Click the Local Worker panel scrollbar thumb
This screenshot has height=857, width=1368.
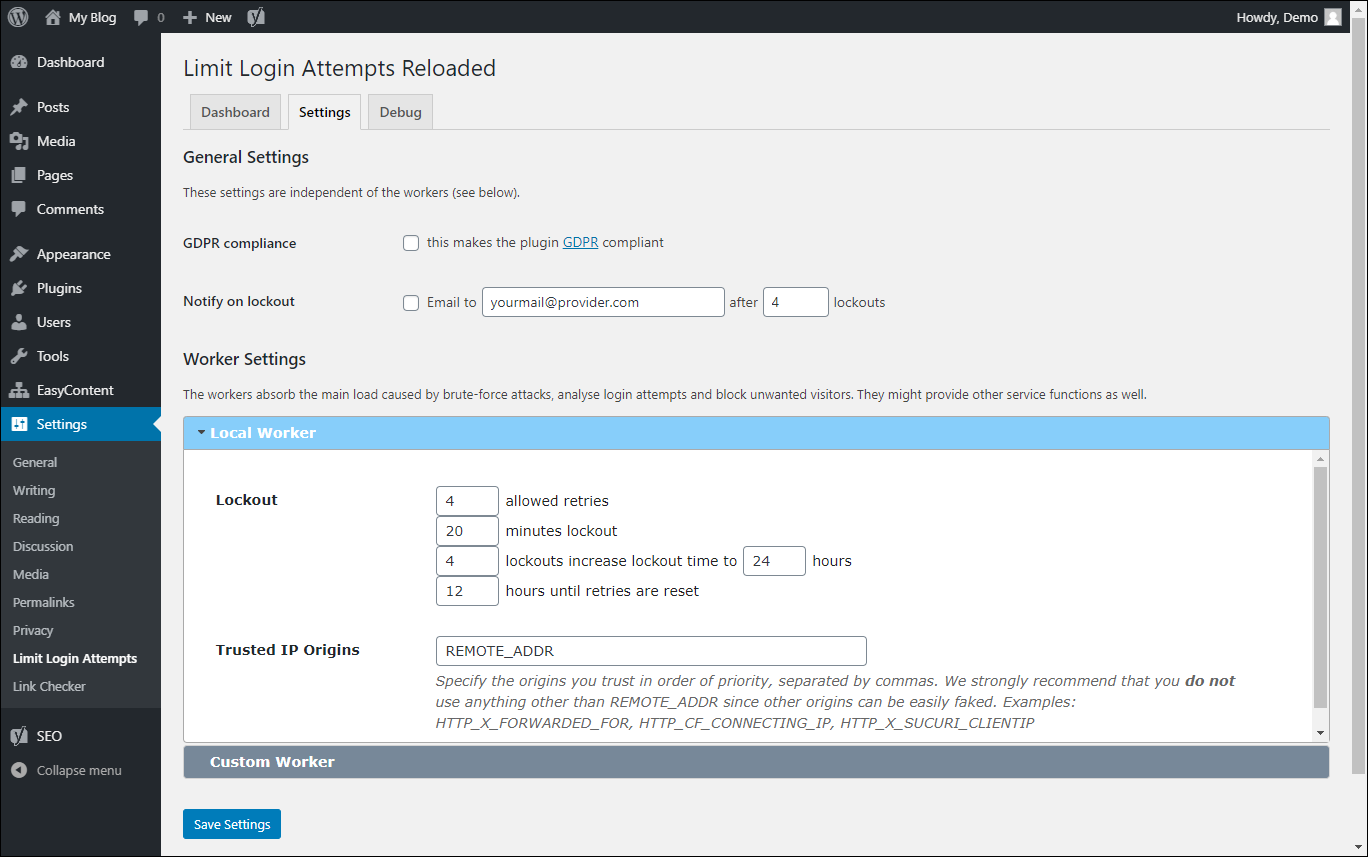[x=1321, y=587]
